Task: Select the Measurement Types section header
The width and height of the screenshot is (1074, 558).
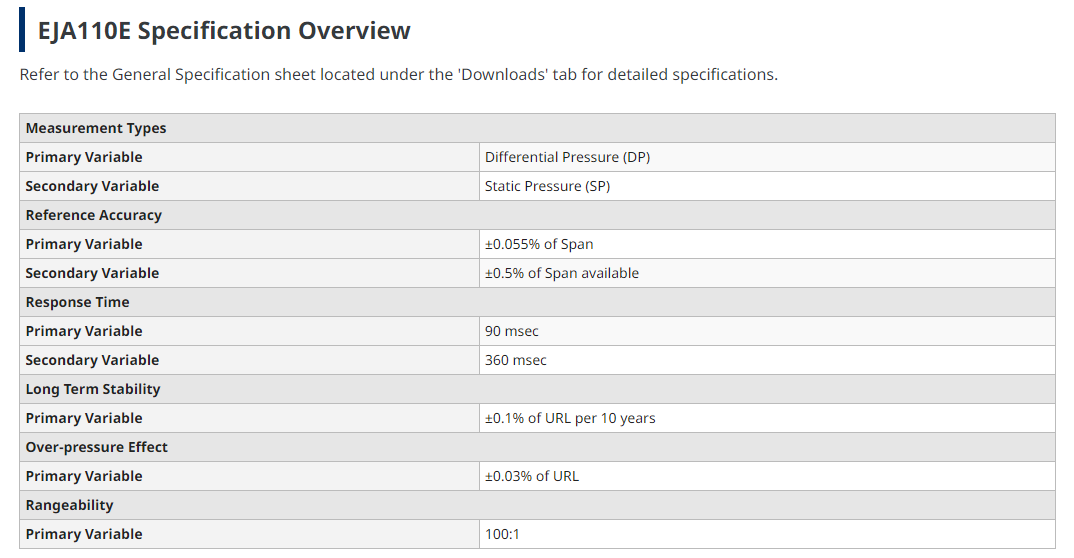Action: (x=537, y=128)
